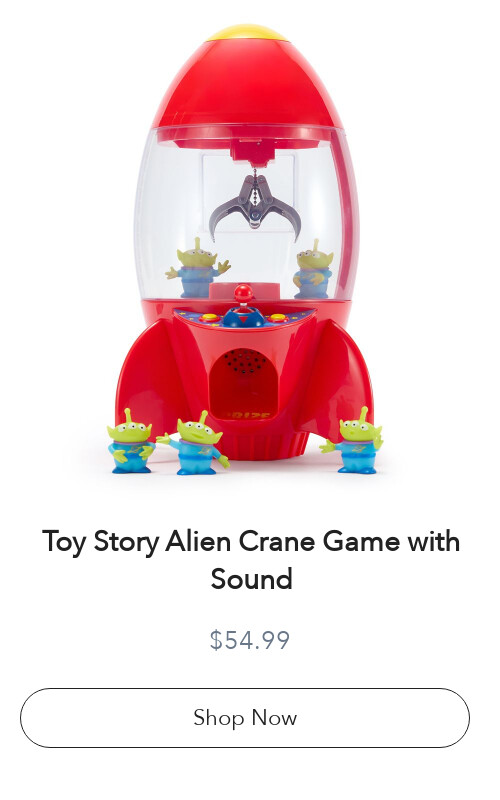
Task: Click the red joystick knob on the control panel
Action: [x=243, y=293]
